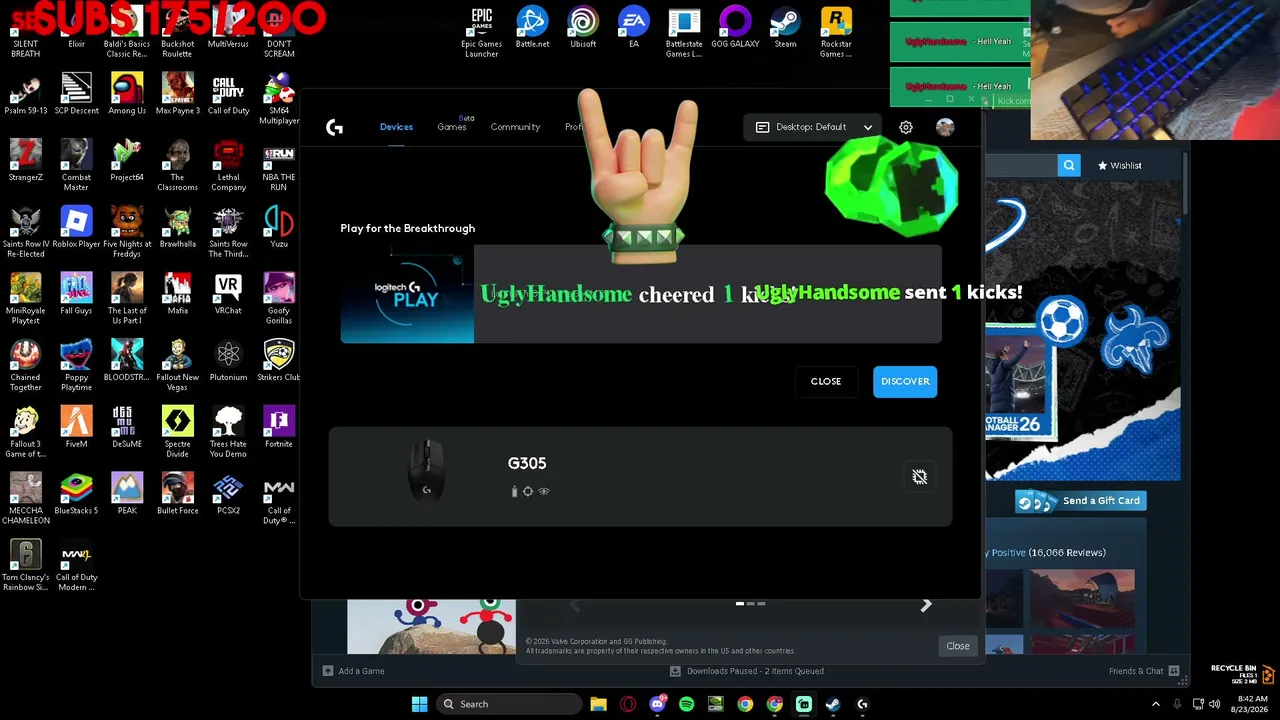Click the Windows Start button
The image size is (1280, 720).
click(420, 704)
